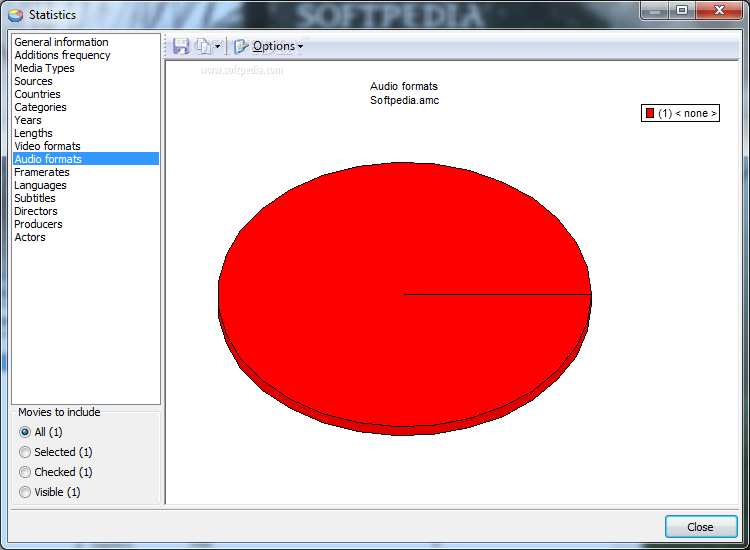The image size is (750, 550).
Task: Minimize the Statistics window
Action: click(655, 10)
